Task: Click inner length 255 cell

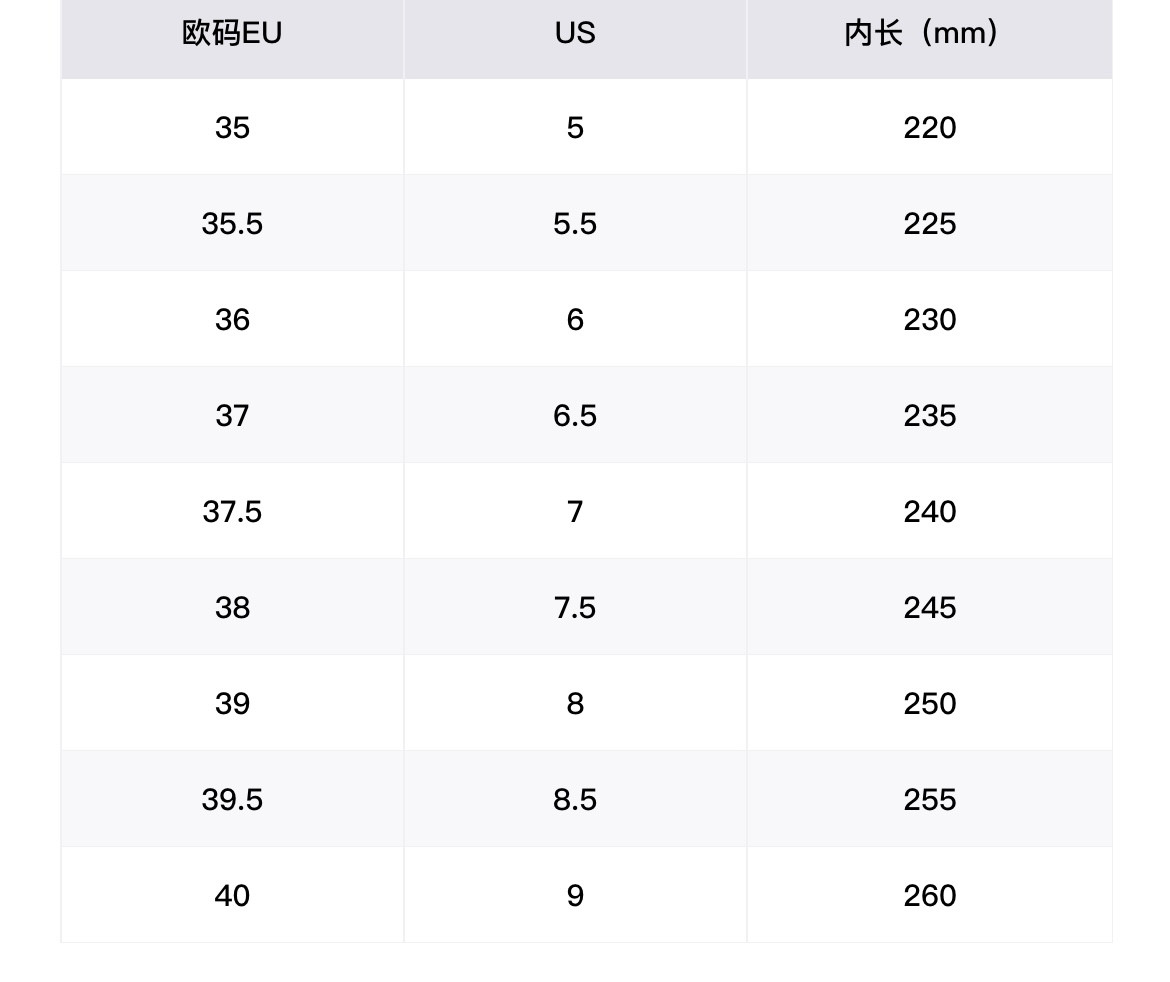Action: pos(929,799)
